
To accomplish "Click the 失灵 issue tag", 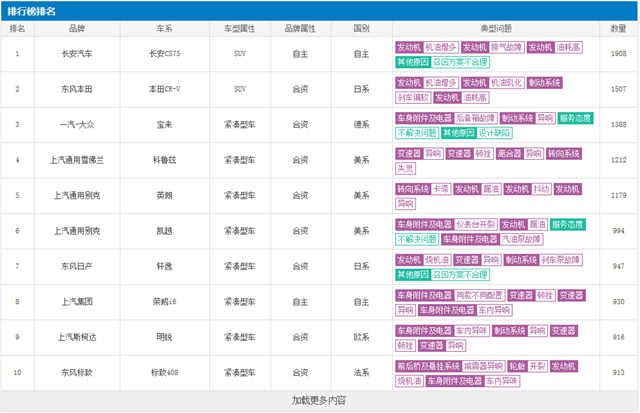I will 405,169.
